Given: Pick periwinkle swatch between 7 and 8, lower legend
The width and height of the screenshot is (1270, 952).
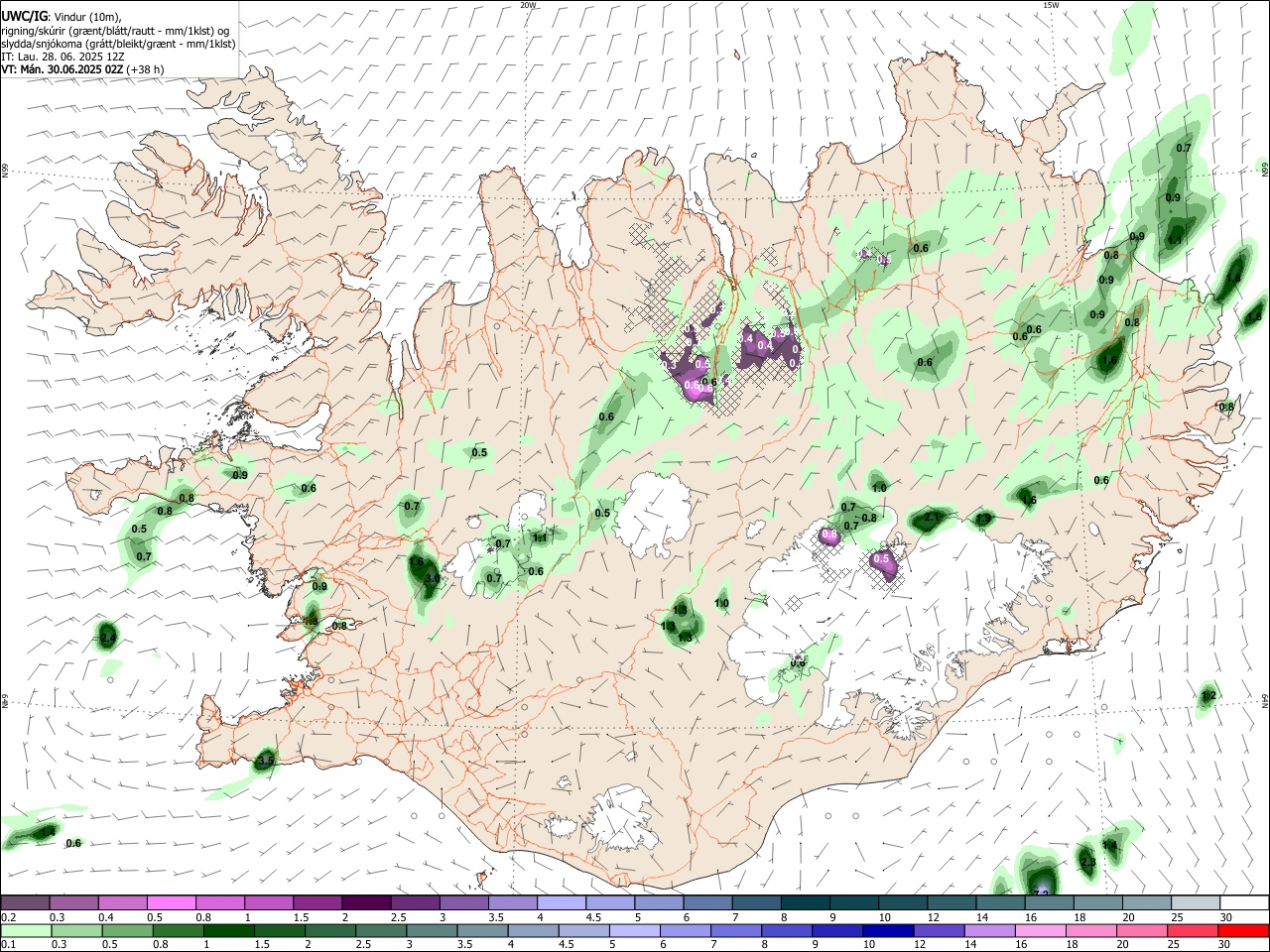Looking at the screenshot, I should (735, 931).
